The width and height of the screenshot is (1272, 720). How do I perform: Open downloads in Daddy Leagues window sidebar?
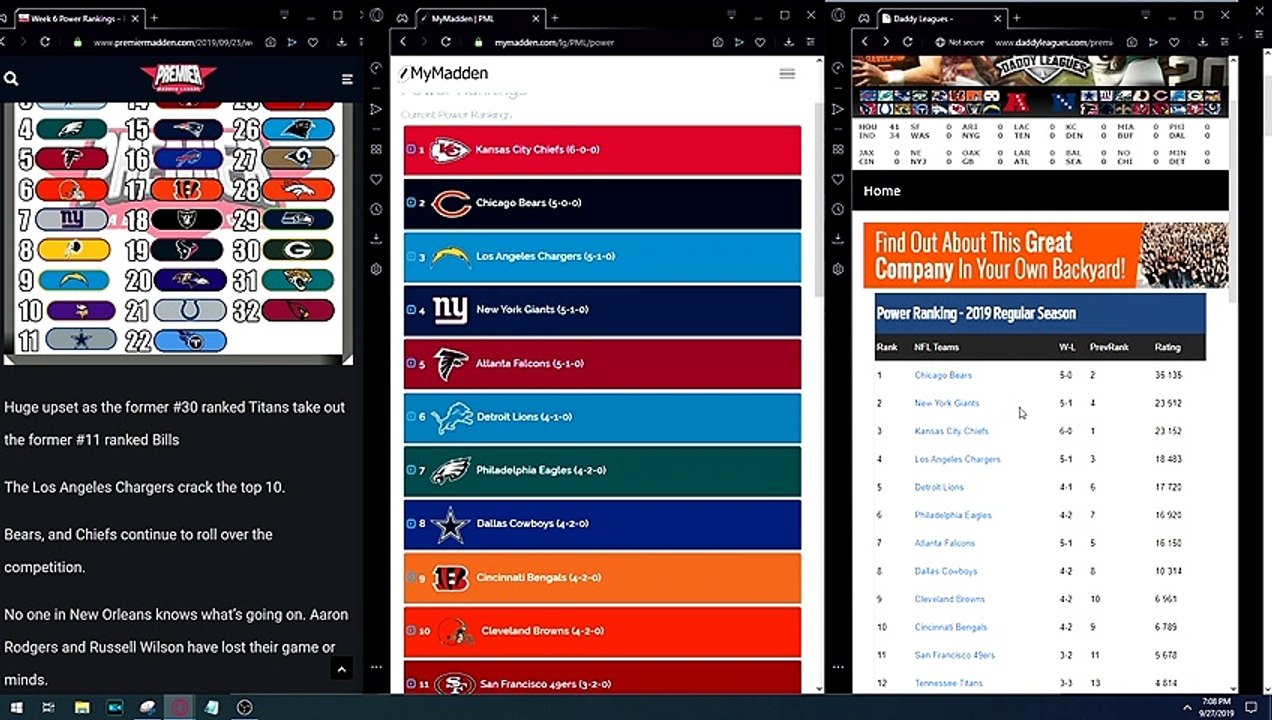pyautogui.click(x=838, y=239)
